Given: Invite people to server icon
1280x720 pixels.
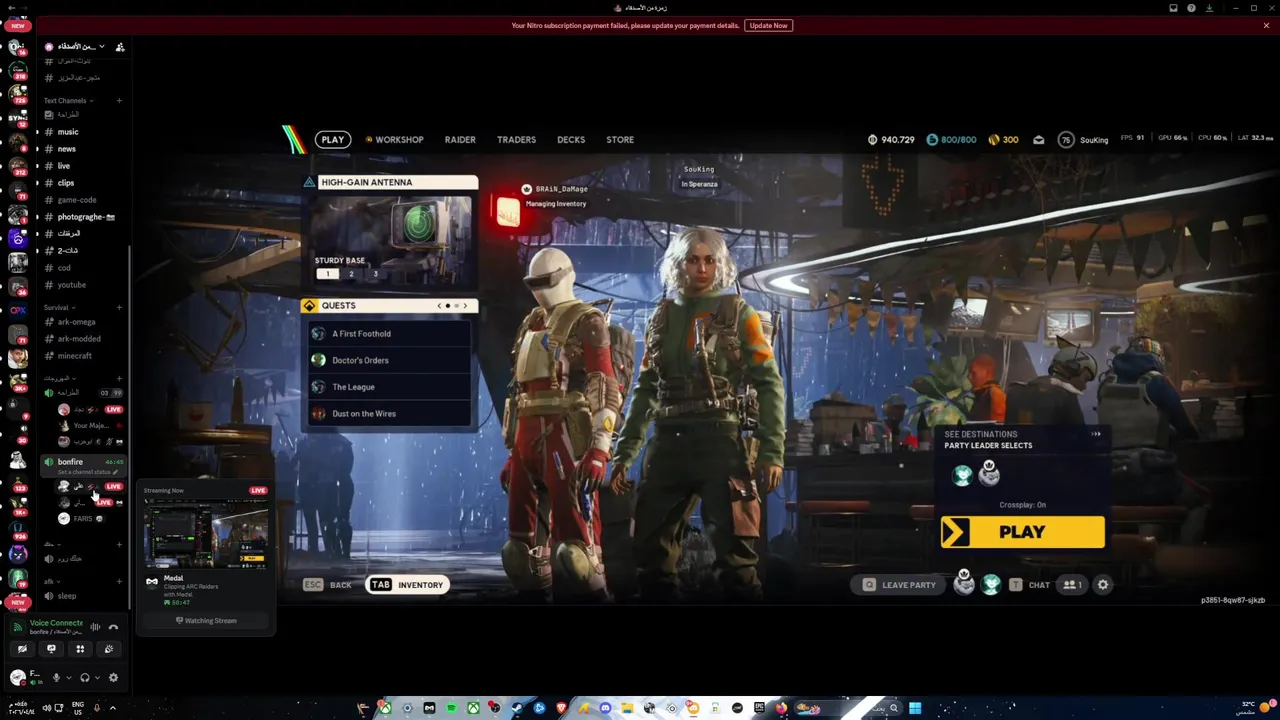Looking at the screenshot, I should pyautogui.click(x=120, y=47).
